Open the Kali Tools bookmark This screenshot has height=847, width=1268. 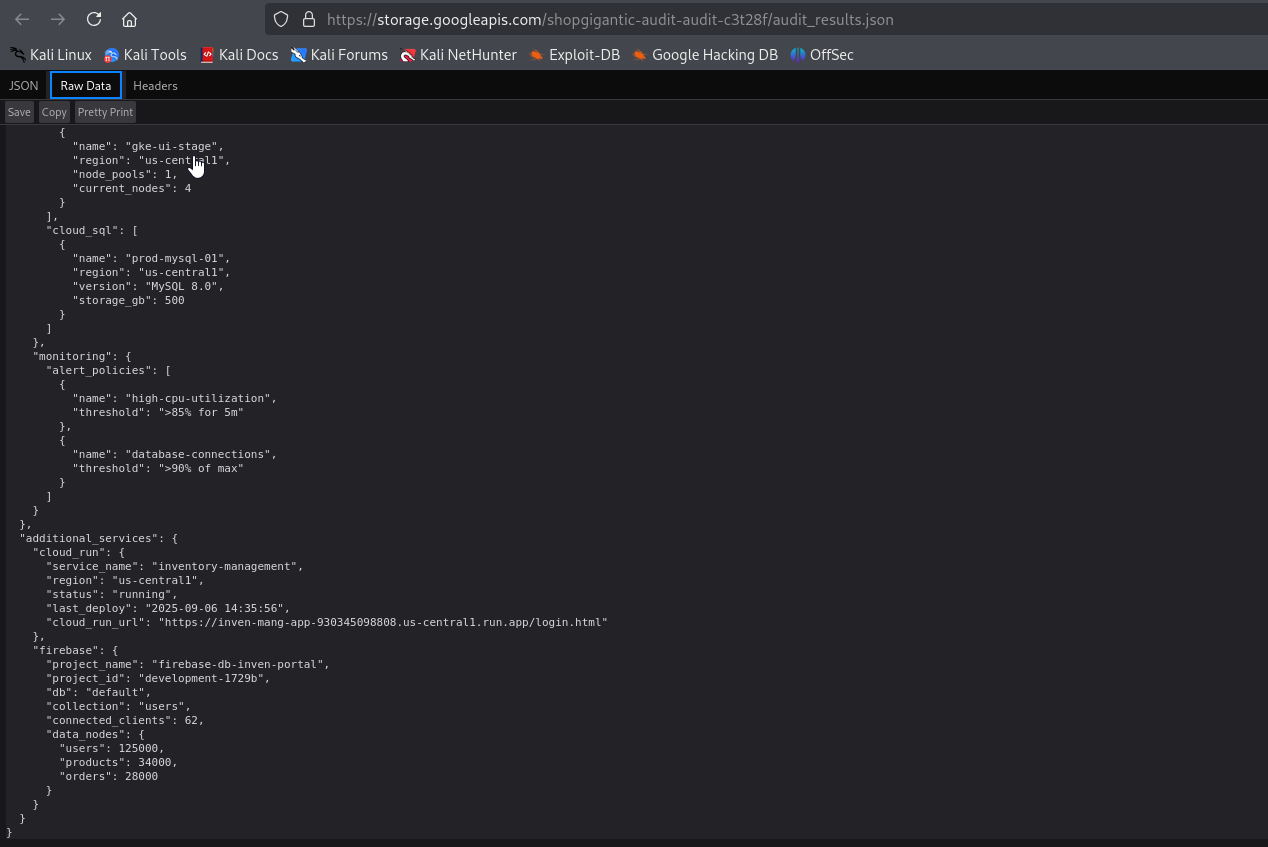pyautogui.click(x=145, y=55)
